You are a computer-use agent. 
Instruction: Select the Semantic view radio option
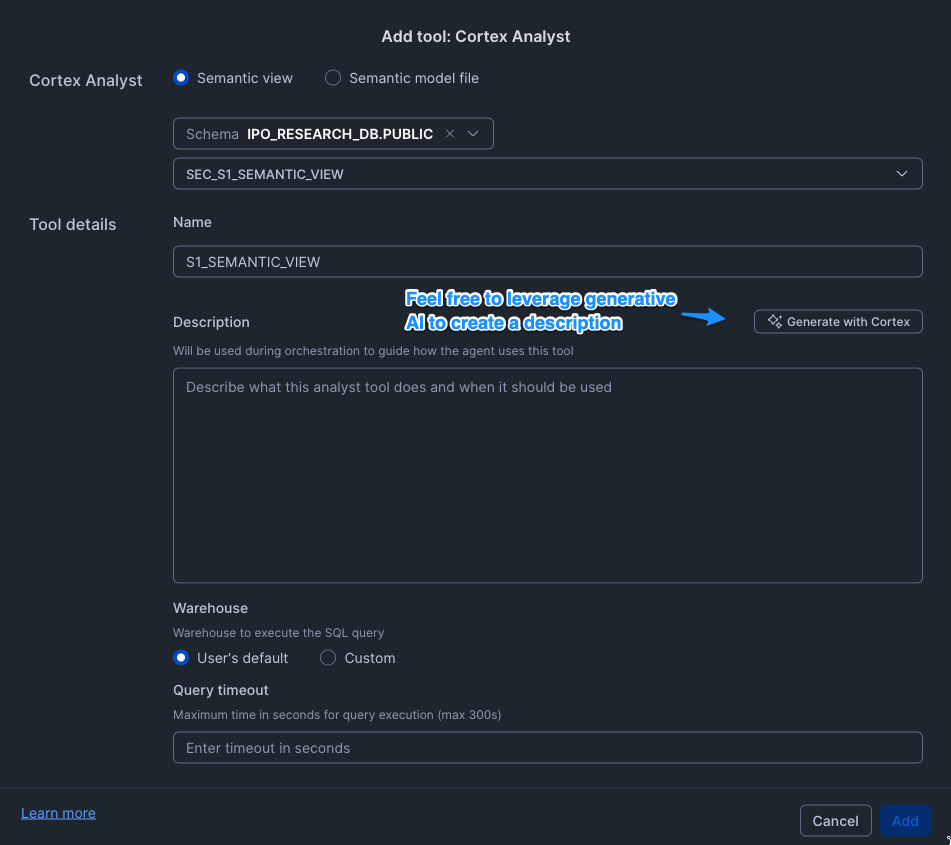click(181, 78)
